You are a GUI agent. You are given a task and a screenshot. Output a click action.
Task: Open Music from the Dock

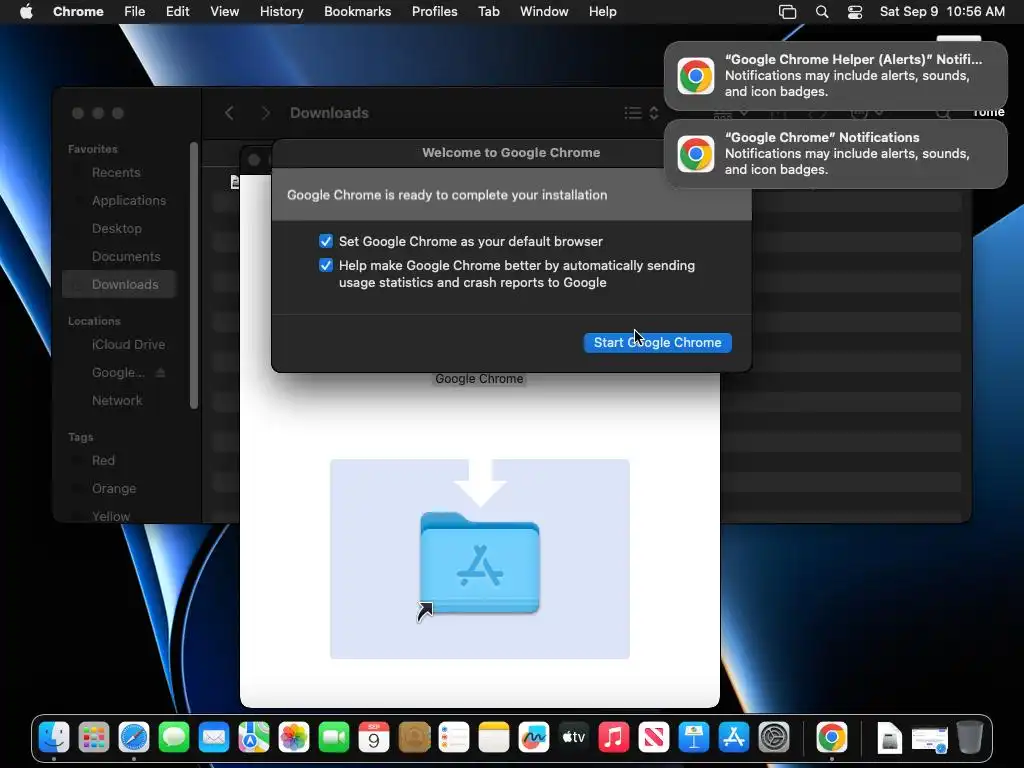point(614,738)
